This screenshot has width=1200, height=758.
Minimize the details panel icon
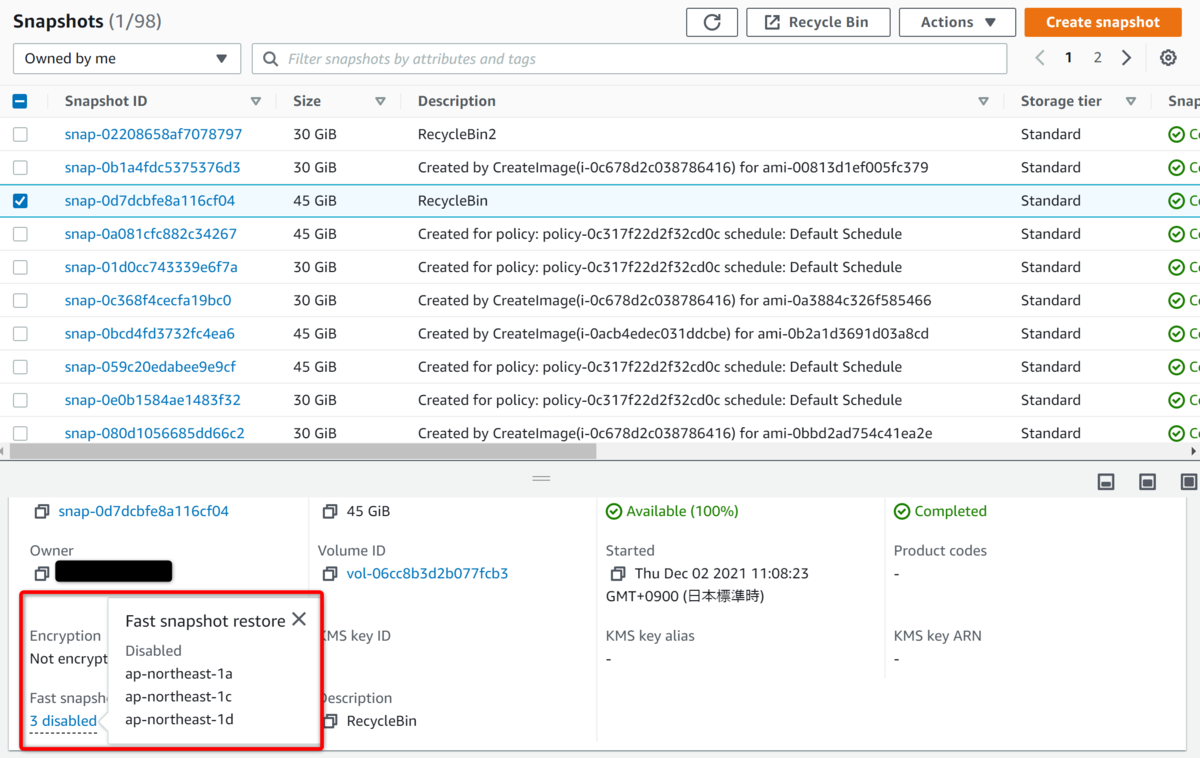tap(1106, 482)
